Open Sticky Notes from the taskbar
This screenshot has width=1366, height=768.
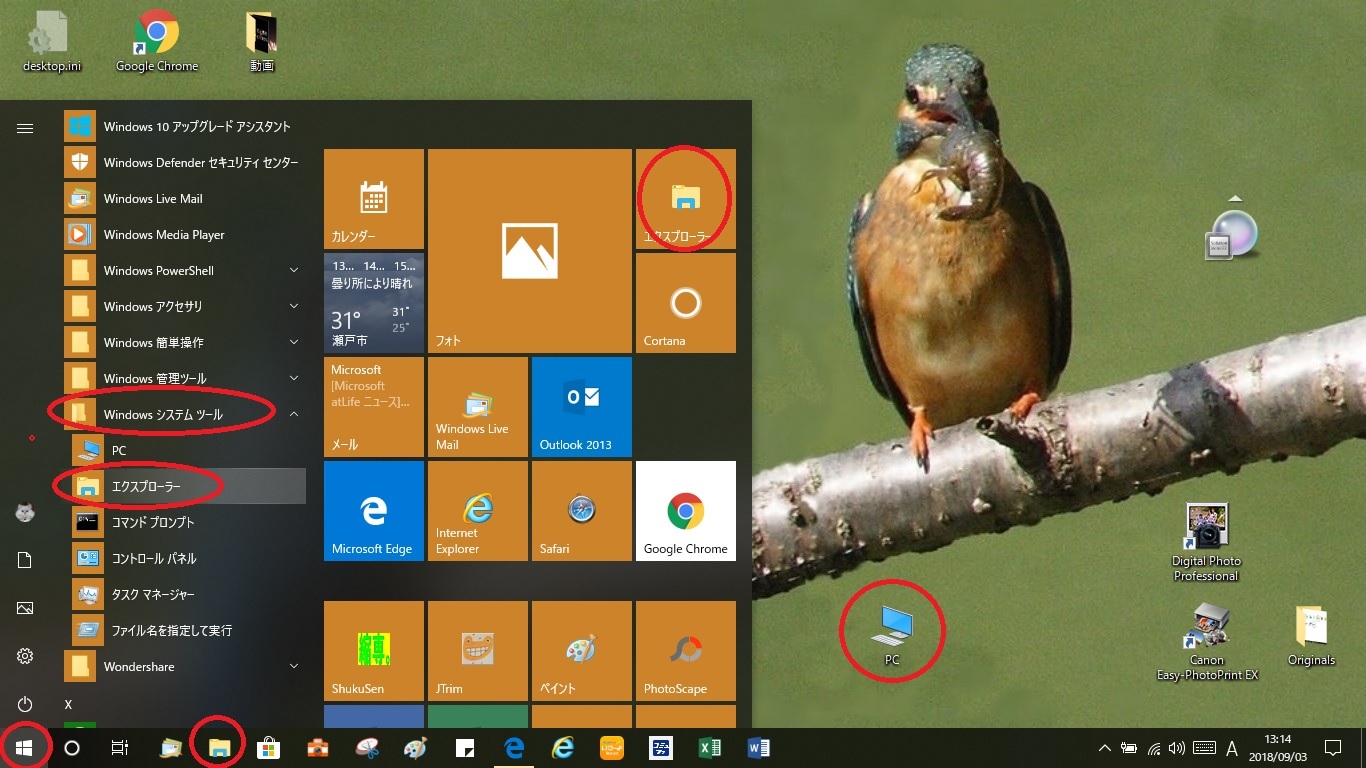(465, 748)
